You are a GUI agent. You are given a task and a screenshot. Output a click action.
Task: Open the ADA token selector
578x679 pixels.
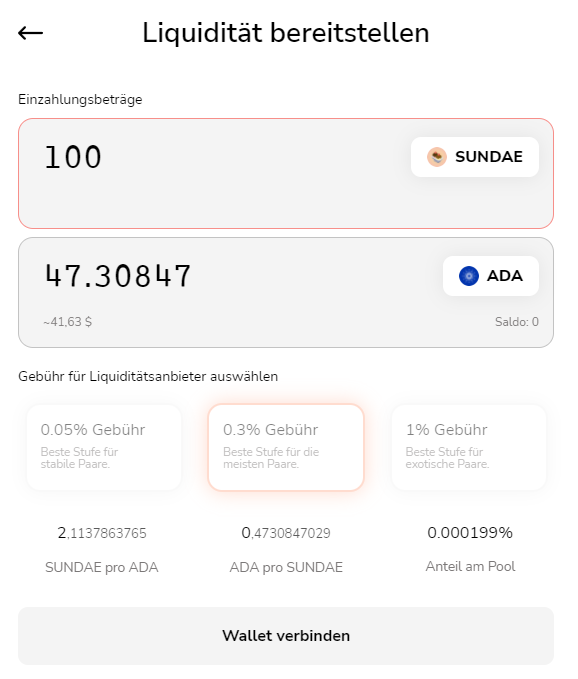(x=491, y=276)
